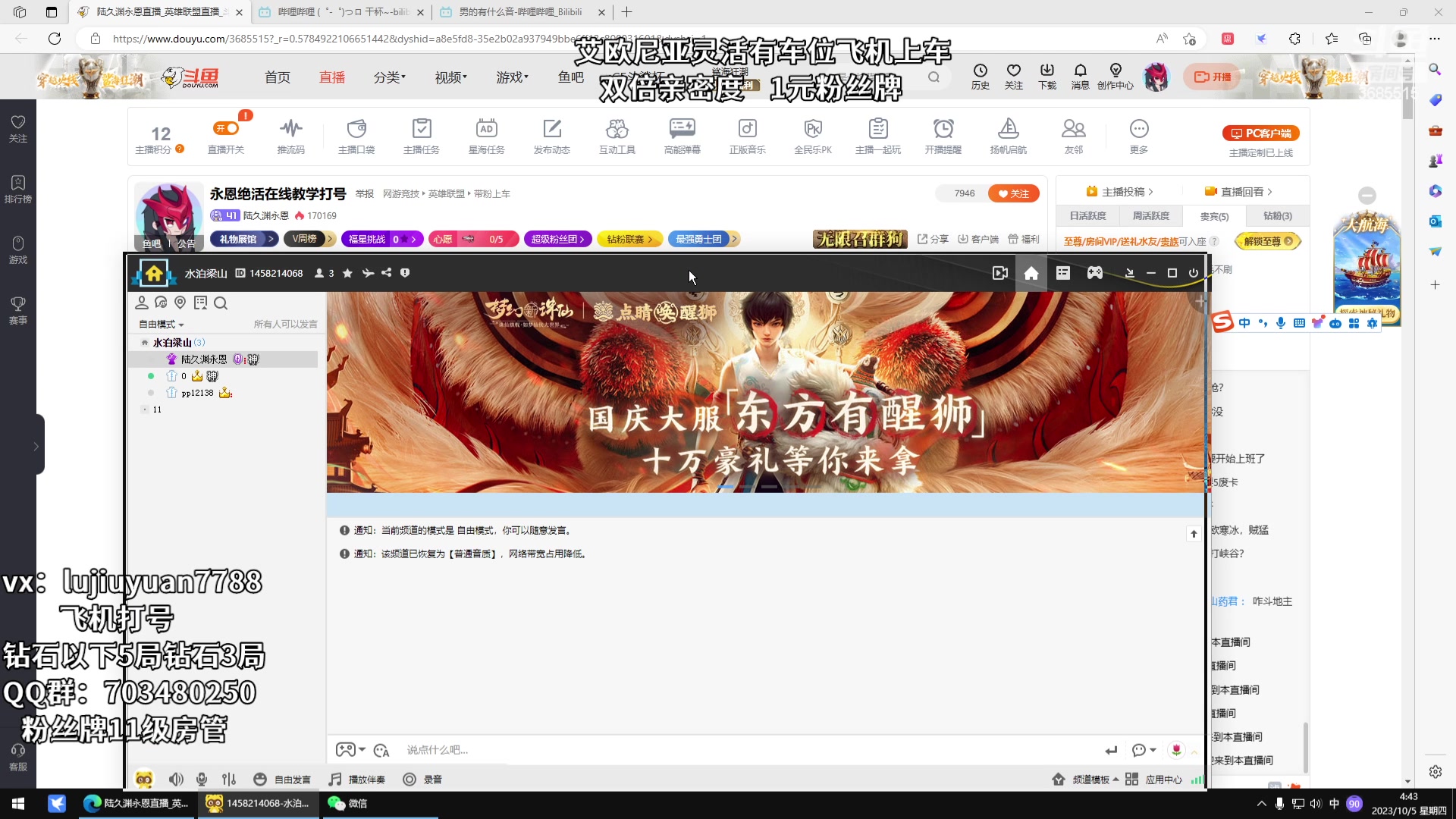Open Douyu 视频 video dropdown
The image size is (1456, 819).
coord(451,77)
